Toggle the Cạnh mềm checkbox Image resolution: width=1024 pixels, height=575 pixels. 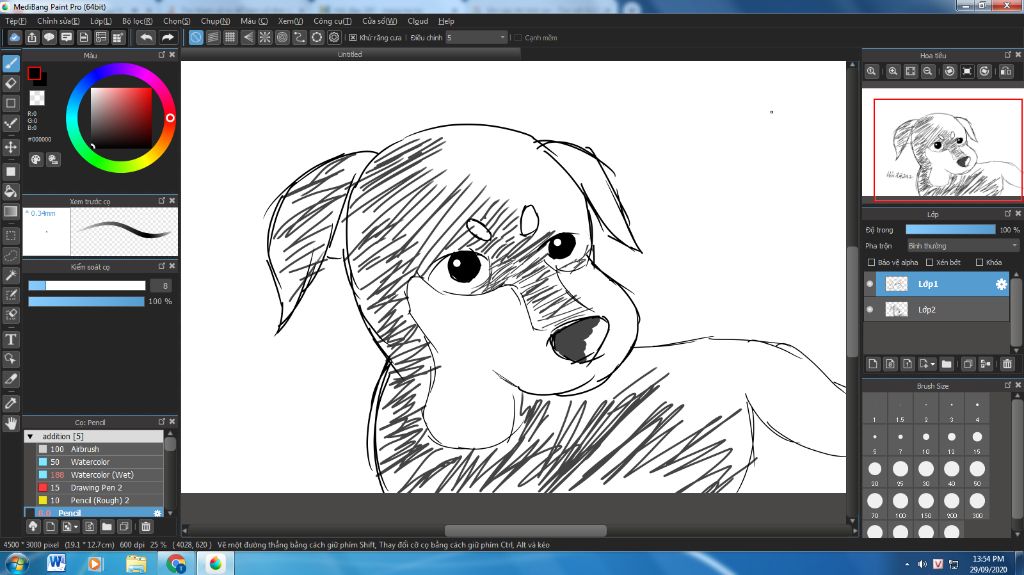pyautogui.click(x=518, y=38)
